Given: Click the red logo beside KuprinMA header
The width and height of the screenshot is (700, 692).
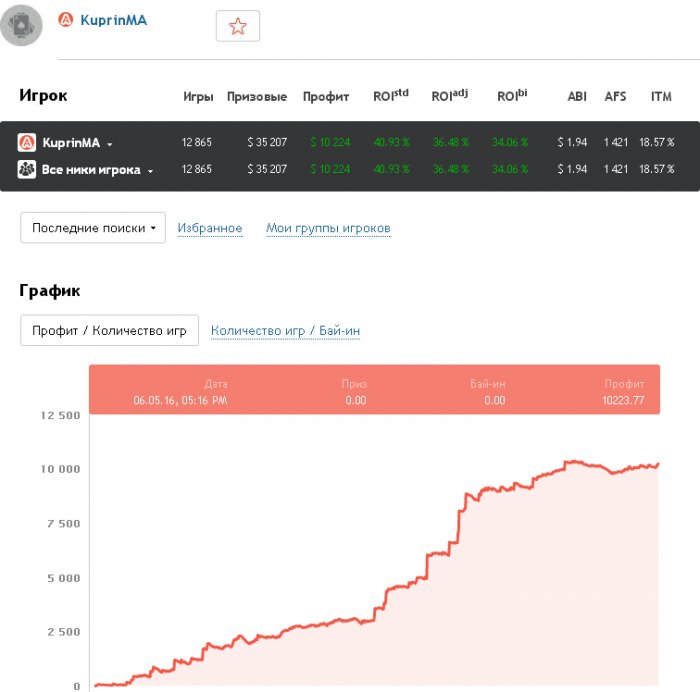Looking at the screenshot, I should click(x=66, y=20).
